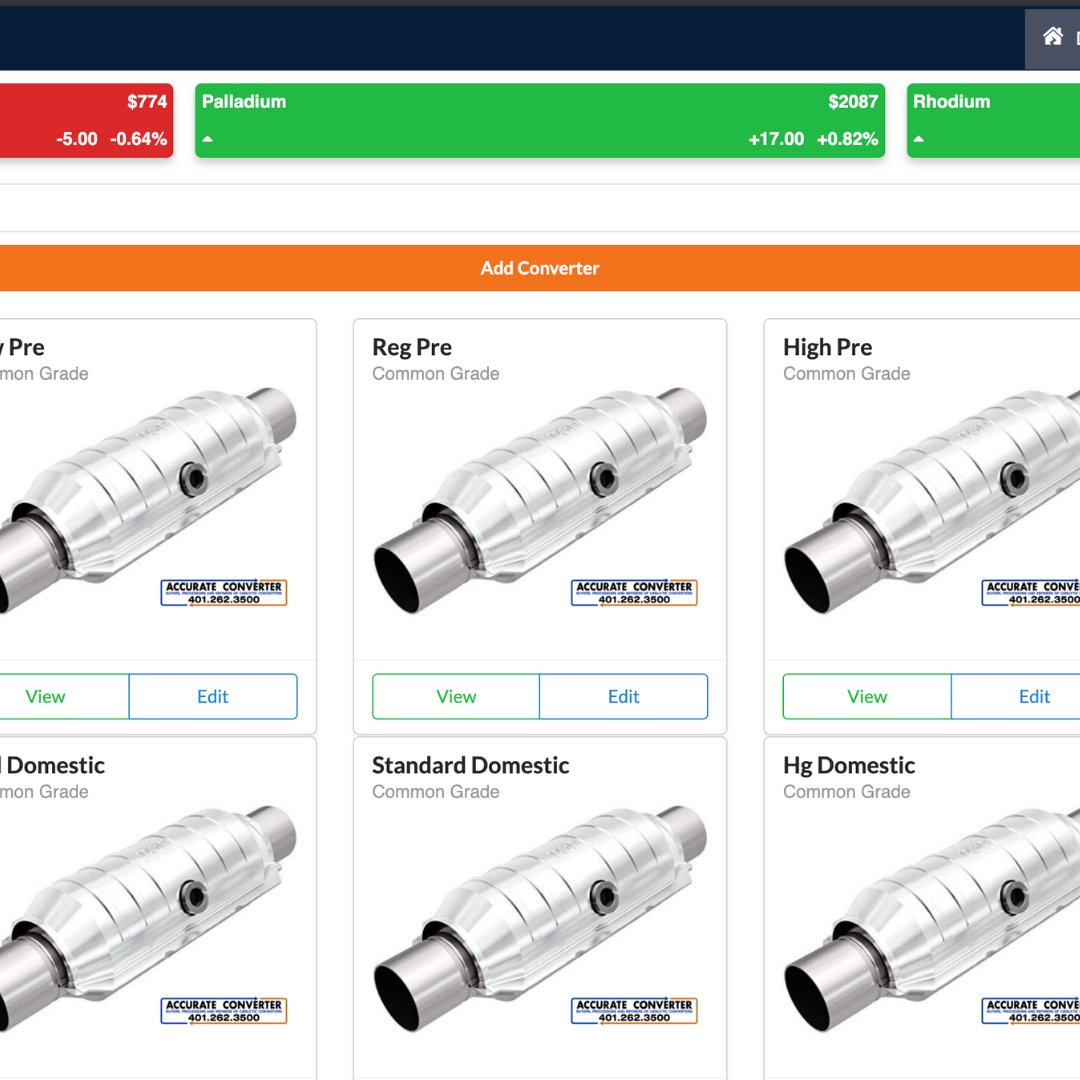Click the Home icon in the navigation bar
The width and height of the screenshot is (1080, 1080).
pyautogui.click(x=1052, y=37)
